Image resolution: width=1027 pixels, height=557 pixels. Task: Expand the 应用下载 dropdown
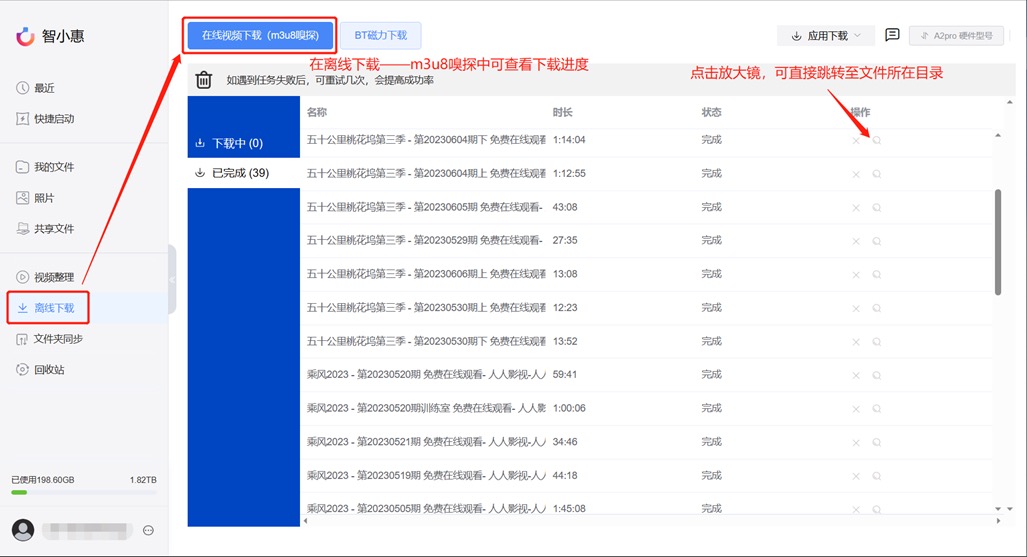[x=826, y=36]
